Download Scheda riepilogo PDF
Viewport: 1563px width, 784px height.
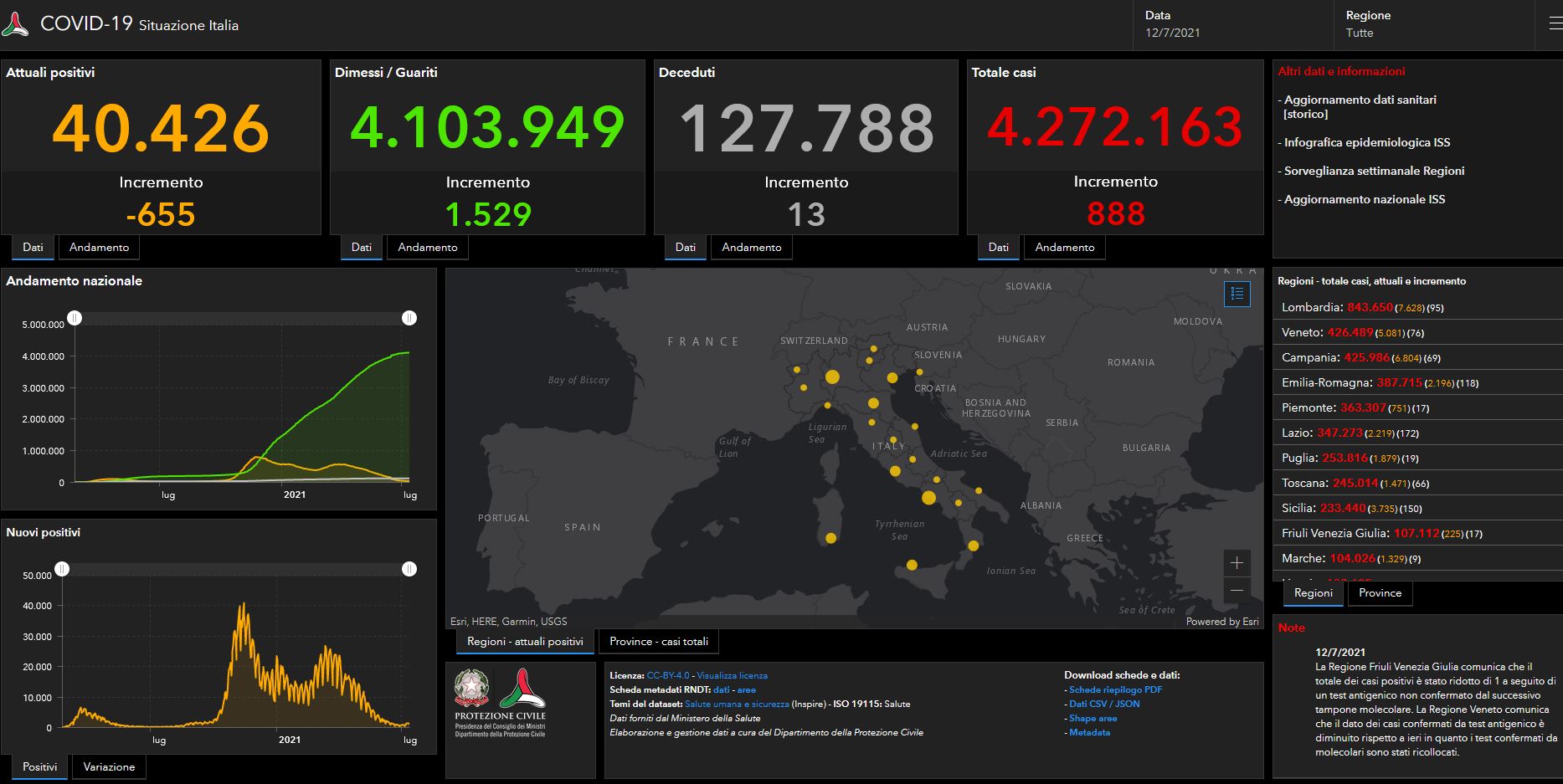1115,689
